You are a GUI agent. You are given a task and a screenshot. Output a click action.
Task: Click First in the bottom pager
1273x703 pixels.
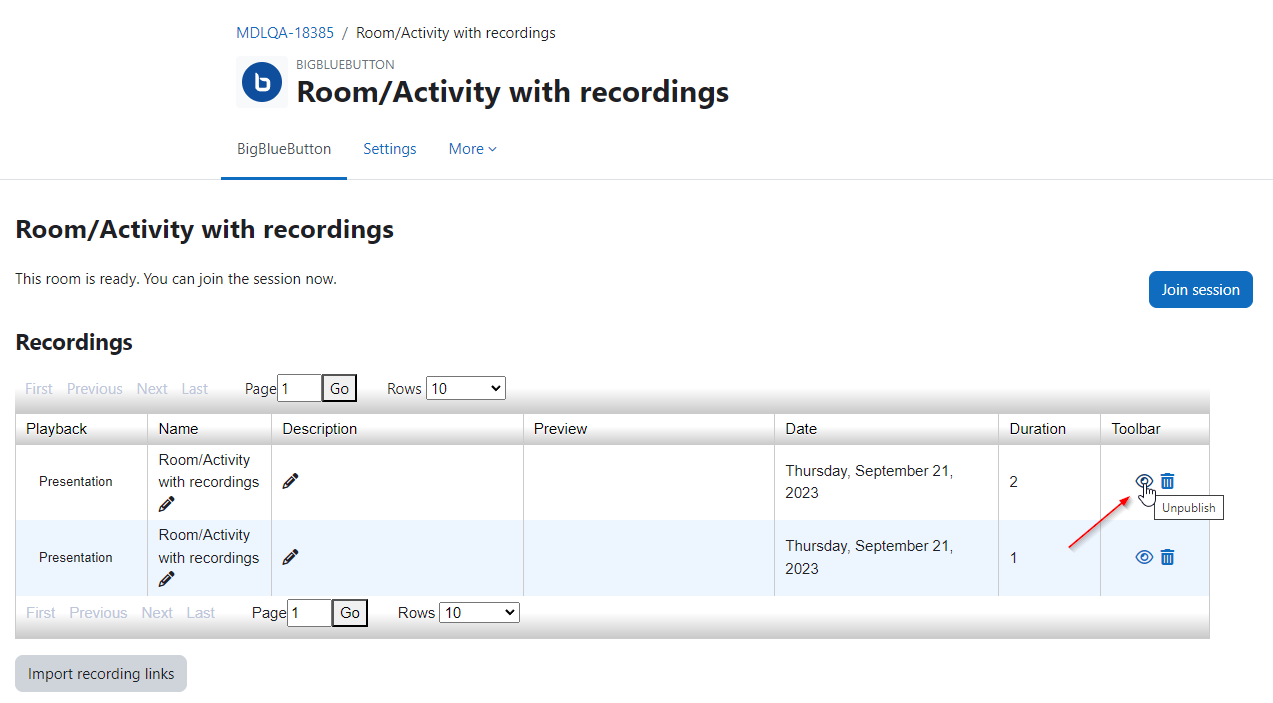point(41,613)
